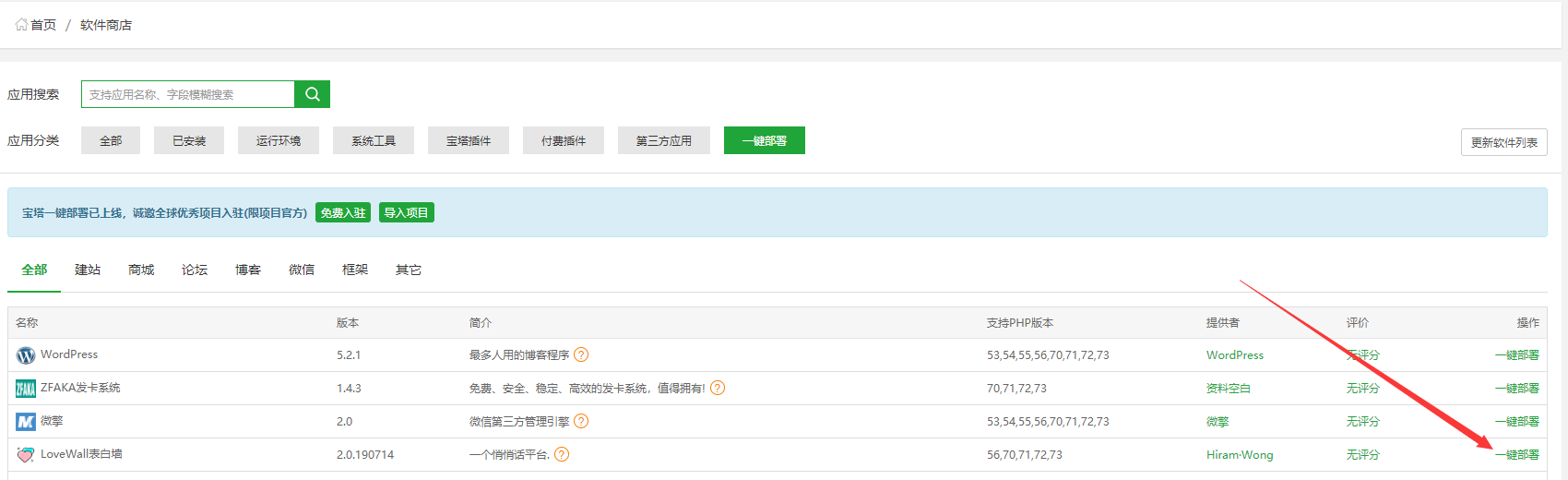
Task: Open the Hiram-Wong provider link
Action: pyautogui.click(x=1239, y=455)
